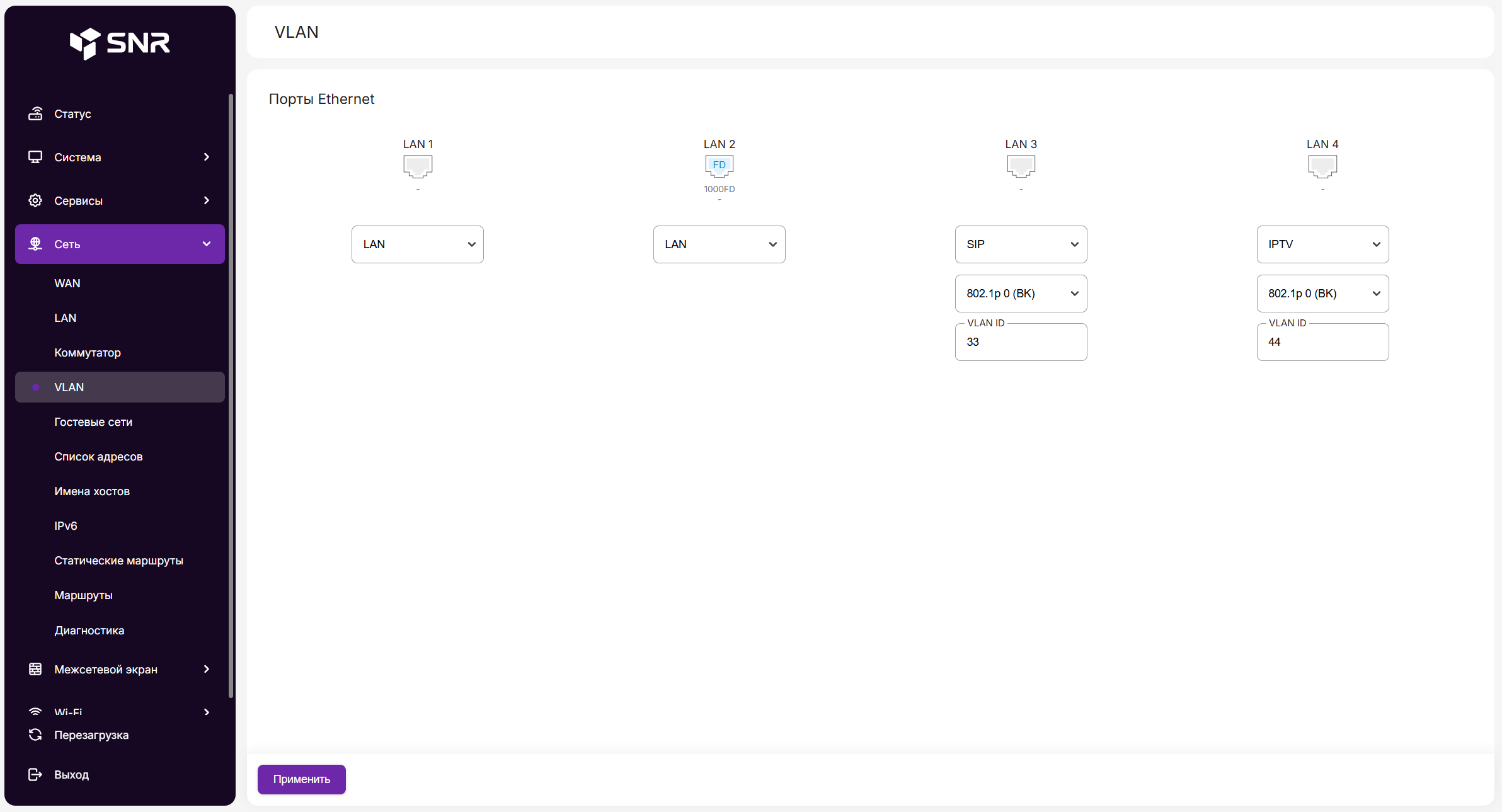Click the Status router icon

click(x=35, y=114)
